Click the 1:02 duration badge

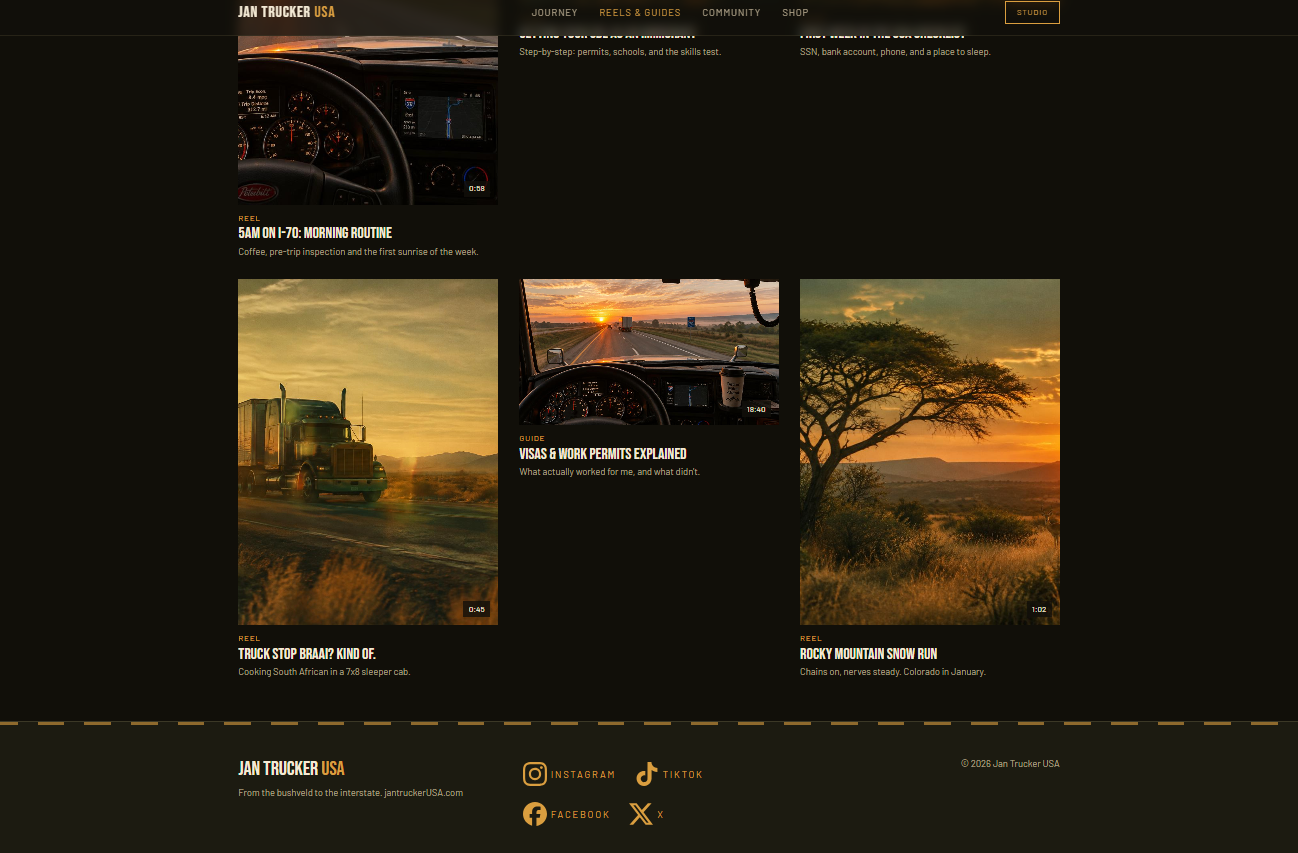(1039, 609)
